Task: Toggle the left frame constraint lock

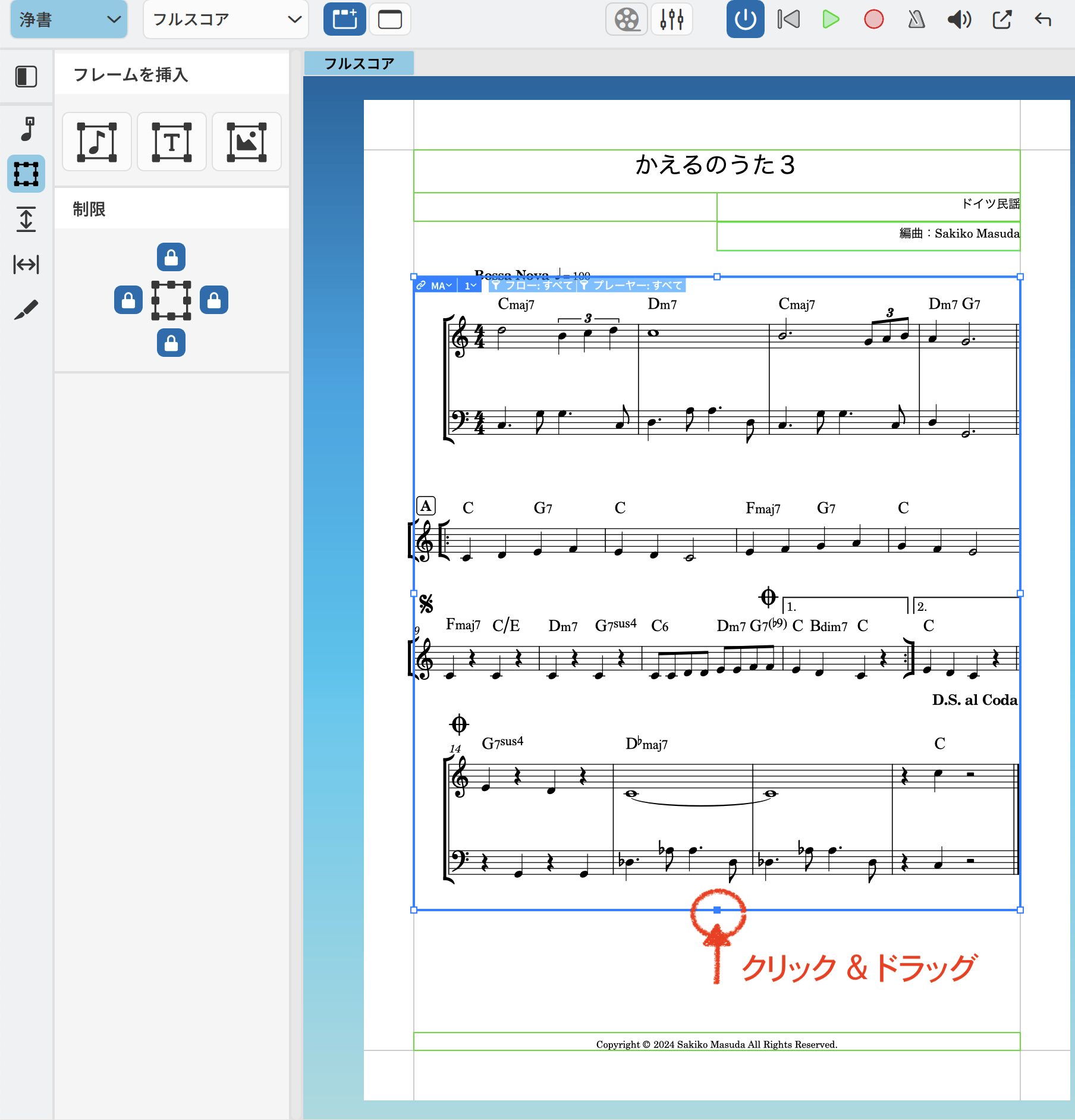Action: point(128,300)
